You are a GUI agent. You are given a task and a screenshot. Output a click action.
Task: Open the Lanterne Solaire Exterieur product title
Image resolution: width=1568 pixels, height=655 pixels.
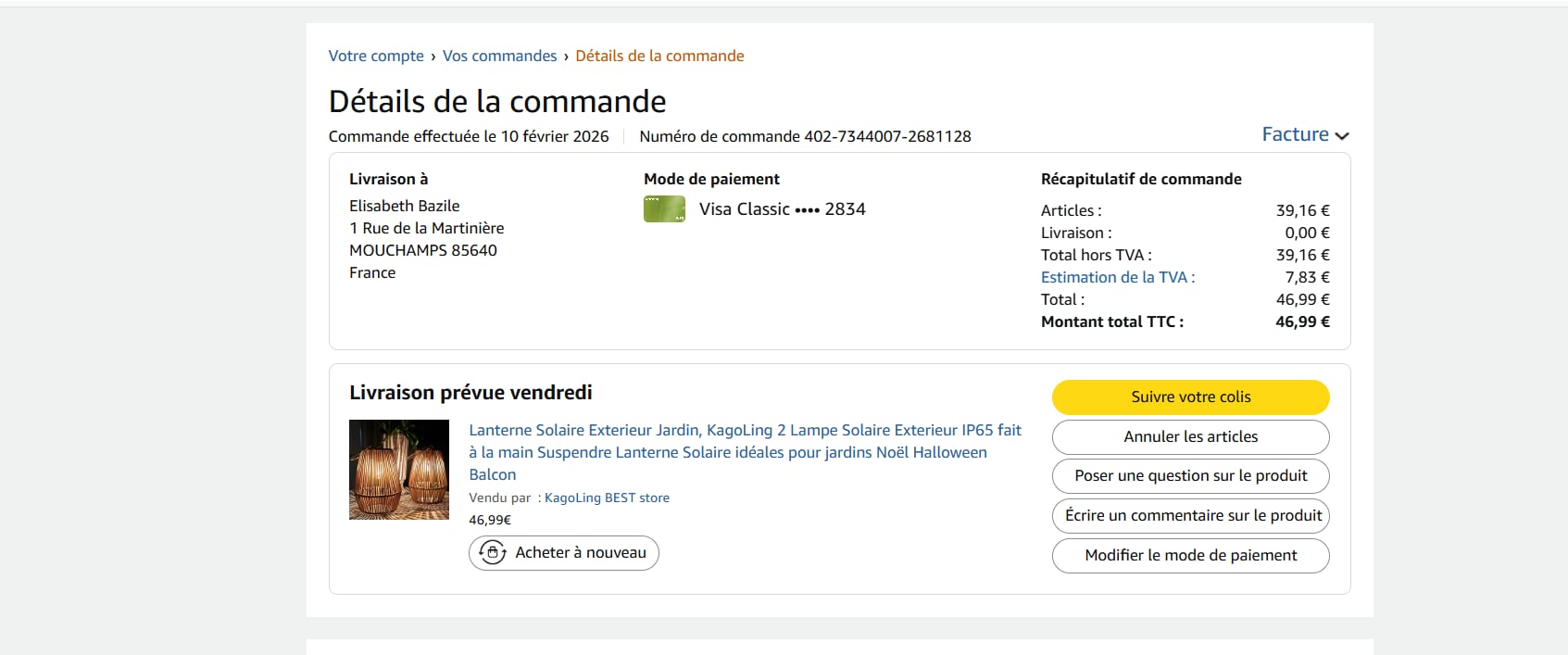coord(745,452)
